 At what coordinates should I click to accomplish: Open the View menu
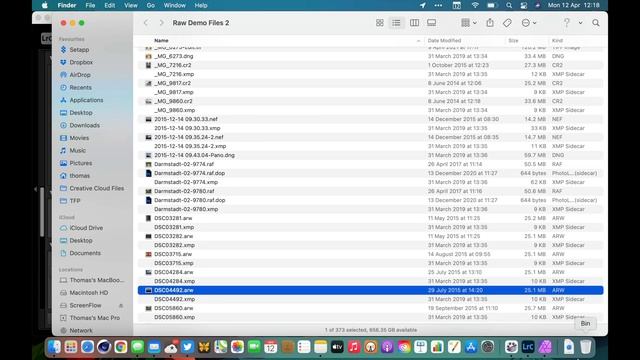click(x=131, y=5)
